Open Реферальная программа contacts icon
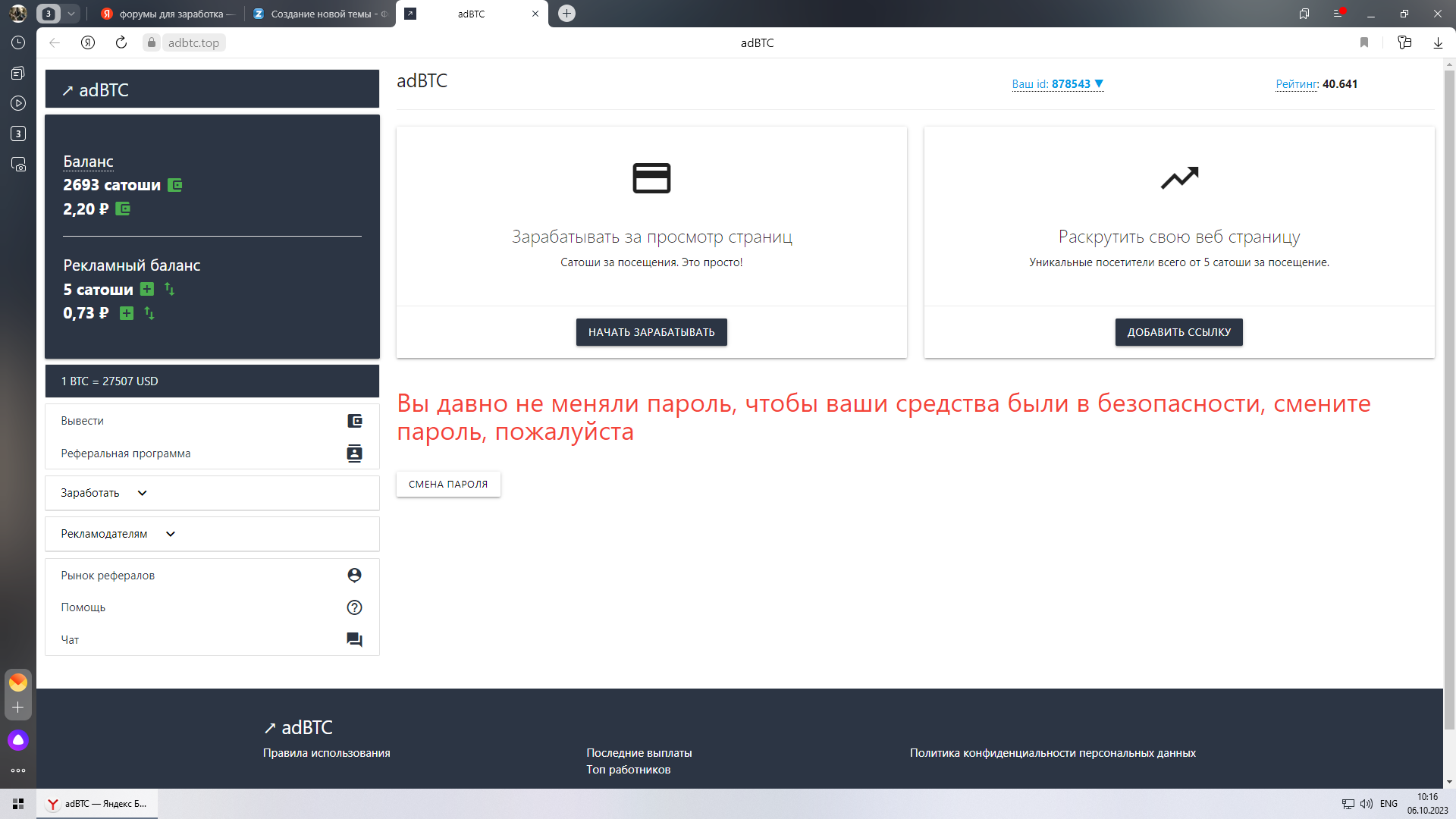Image resolution: width=1456 pixels, height=819 pixels. click(x=354, y=453)
